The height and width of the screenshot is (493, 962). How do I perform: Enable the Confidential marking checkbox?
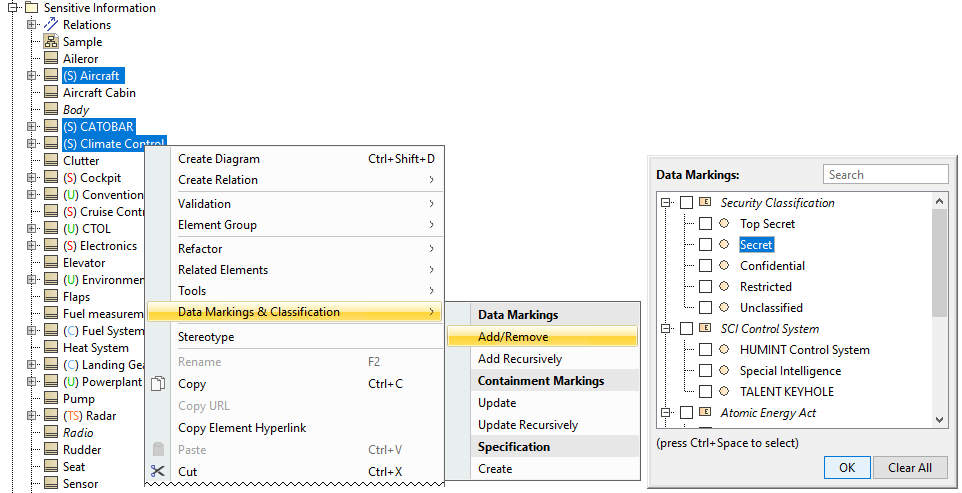tap(706, 266)
